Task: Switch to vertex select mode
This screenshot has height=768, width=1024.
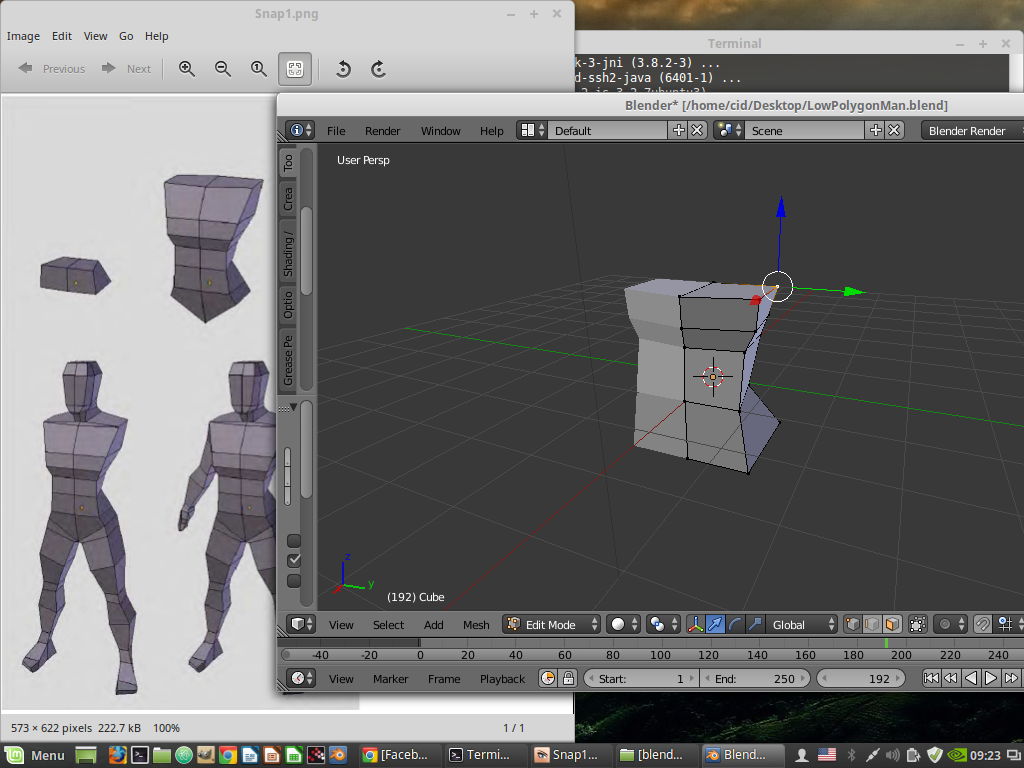Action: pyautogui.click(x=852, y=624)
